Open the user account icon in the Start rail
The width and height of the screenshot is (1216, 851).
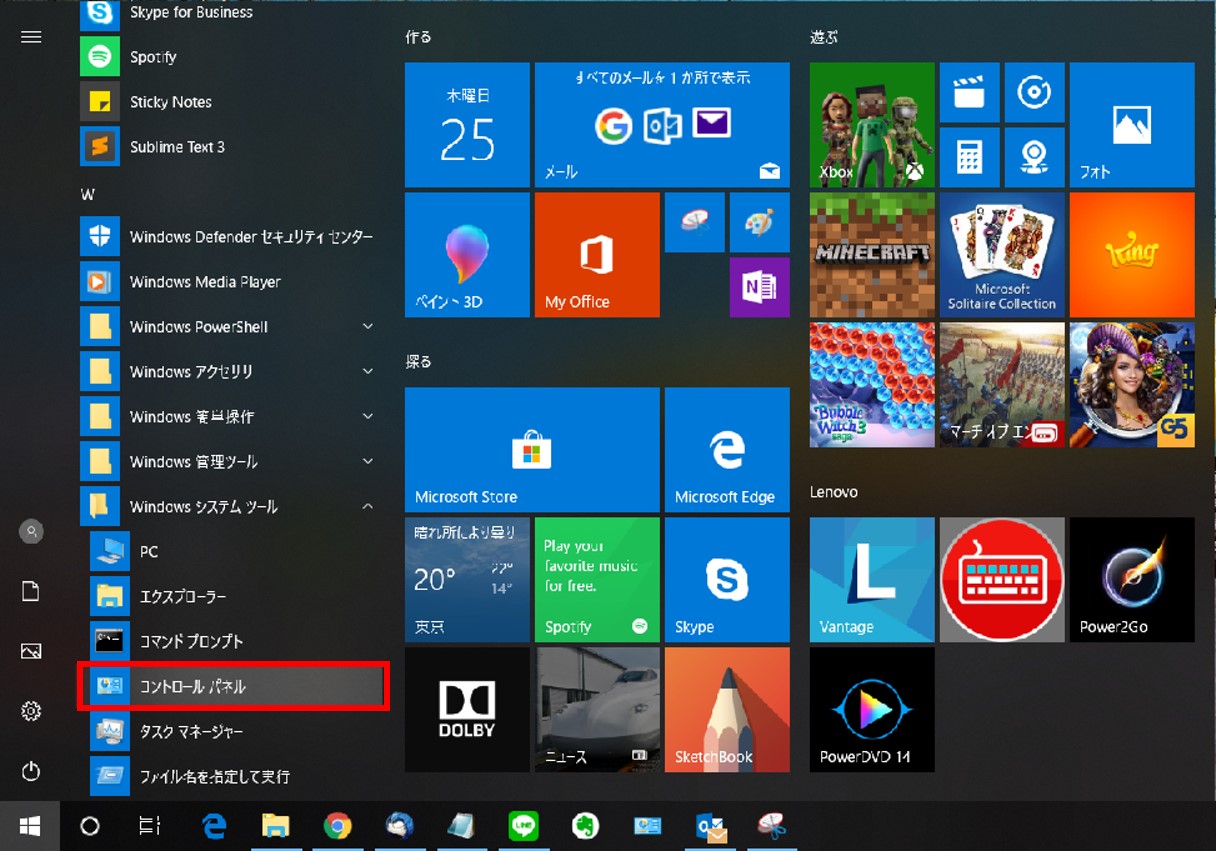pos(31,532)
